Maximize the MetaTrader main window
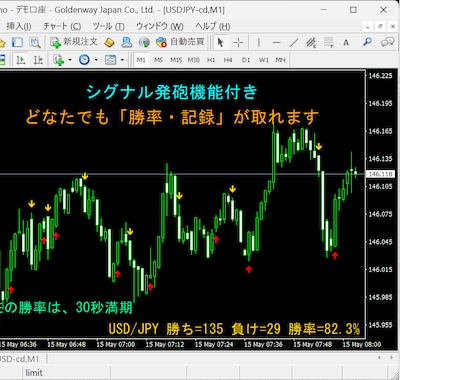The image size is (460, 380). pyautogui.click(x=353, y=10)
